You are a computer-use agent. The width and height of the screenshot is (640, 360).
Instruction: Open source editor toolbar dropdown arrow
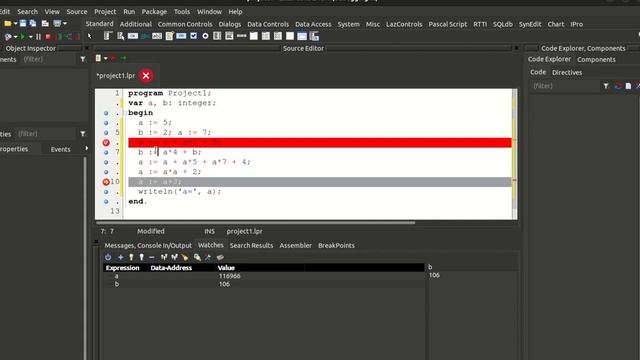[105, 58]
